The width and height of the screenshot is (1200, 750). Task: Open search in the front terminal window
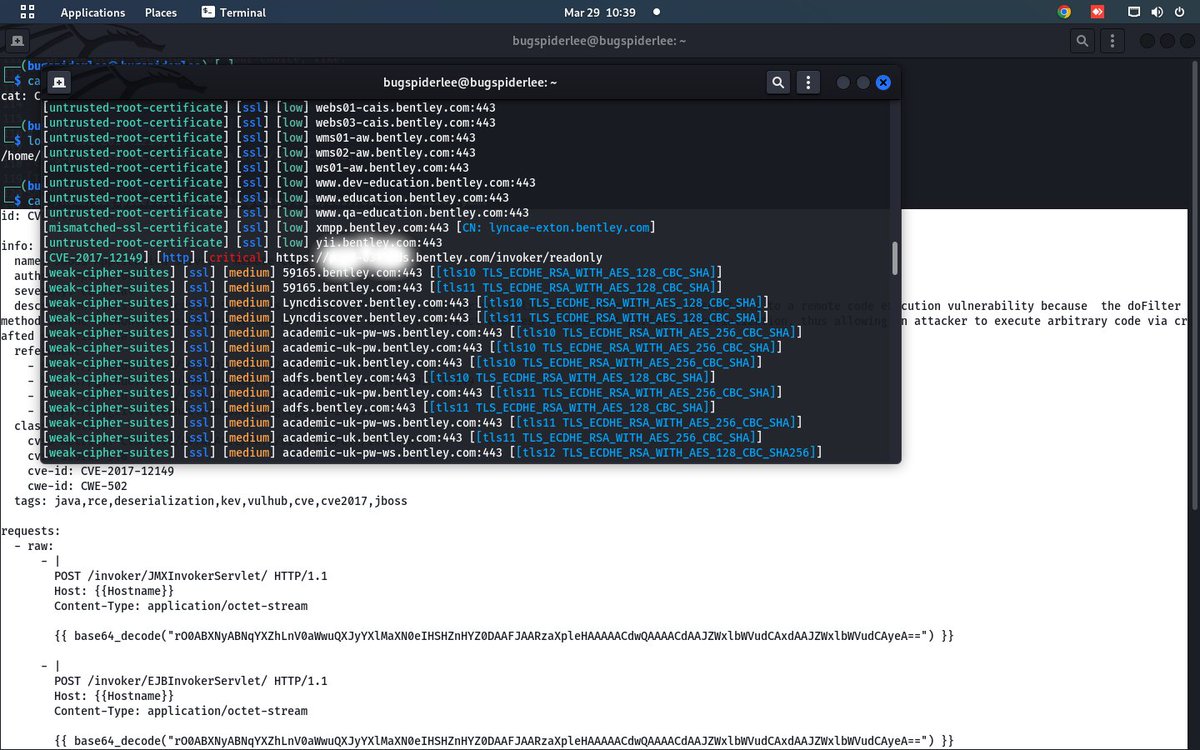pyautogui.click(x=778, y=82)
